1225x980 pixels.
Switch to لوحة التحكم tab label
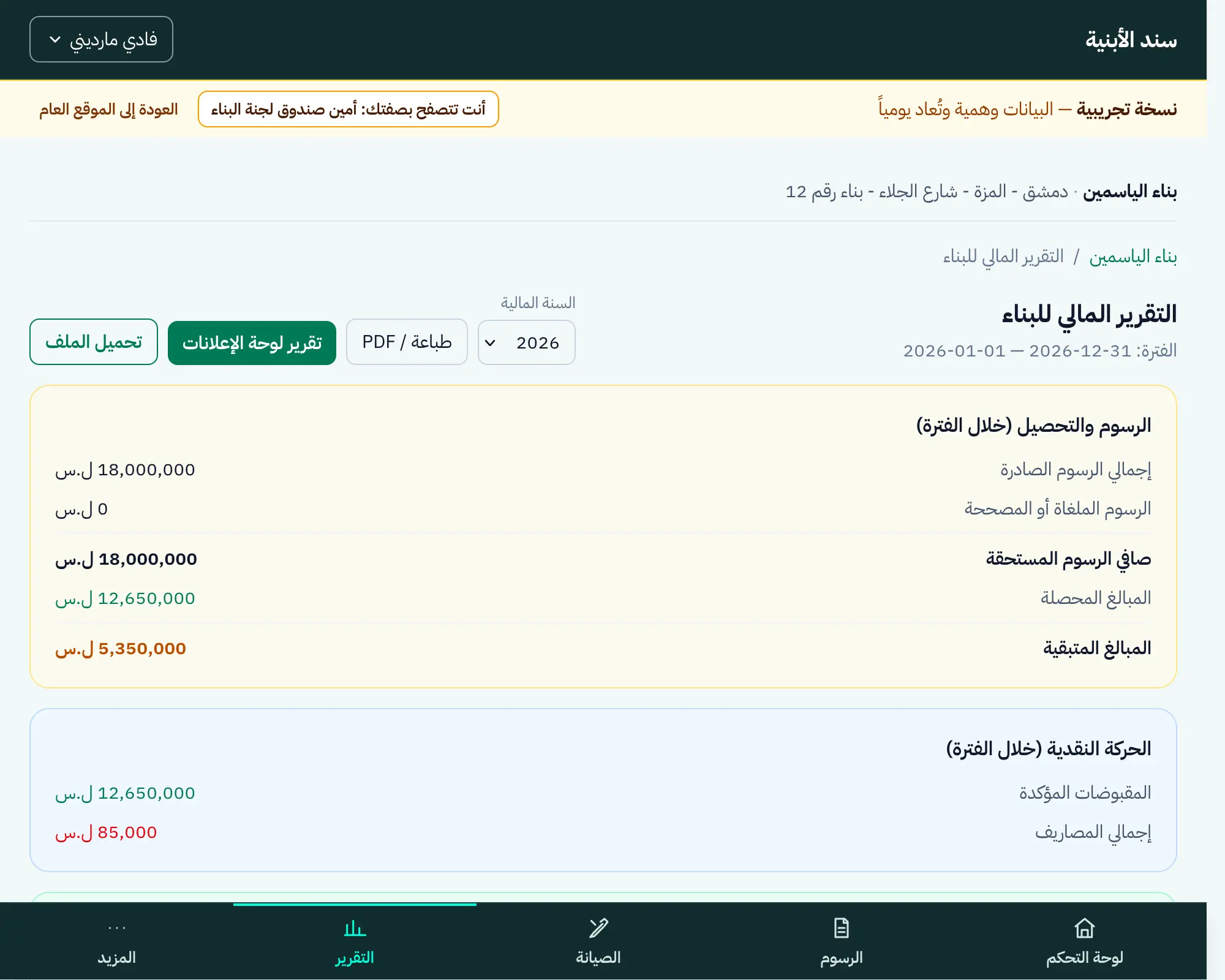click(x=1084, y=957)
